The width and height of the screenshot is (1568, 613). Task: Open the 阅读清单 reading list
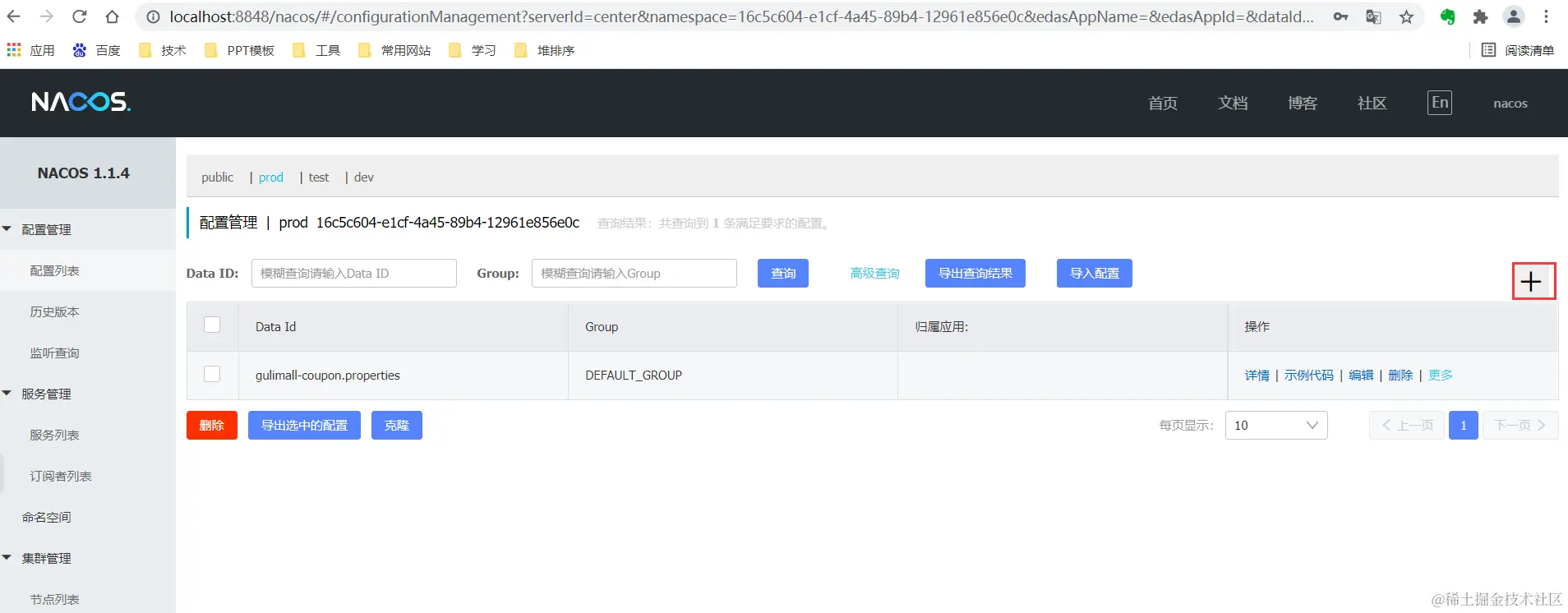pyautogui.click(x=1518, y=50)
